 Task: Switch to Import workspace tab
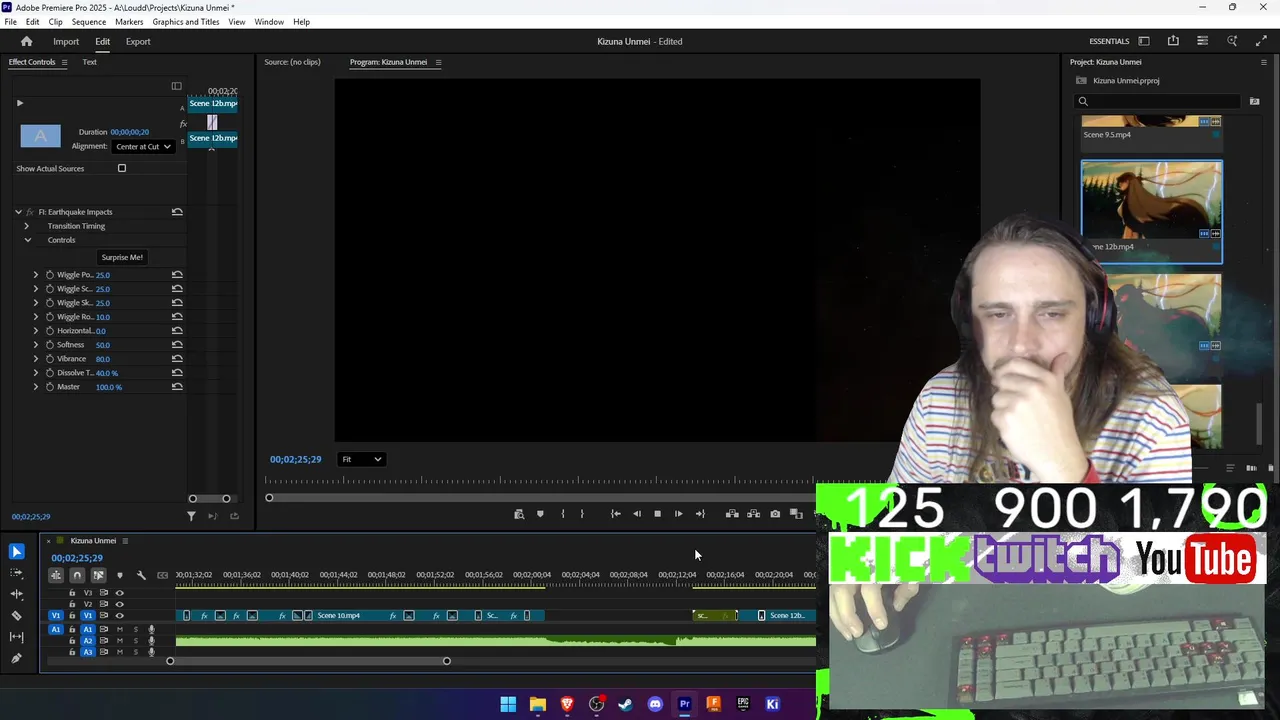[x=66, y=41]
